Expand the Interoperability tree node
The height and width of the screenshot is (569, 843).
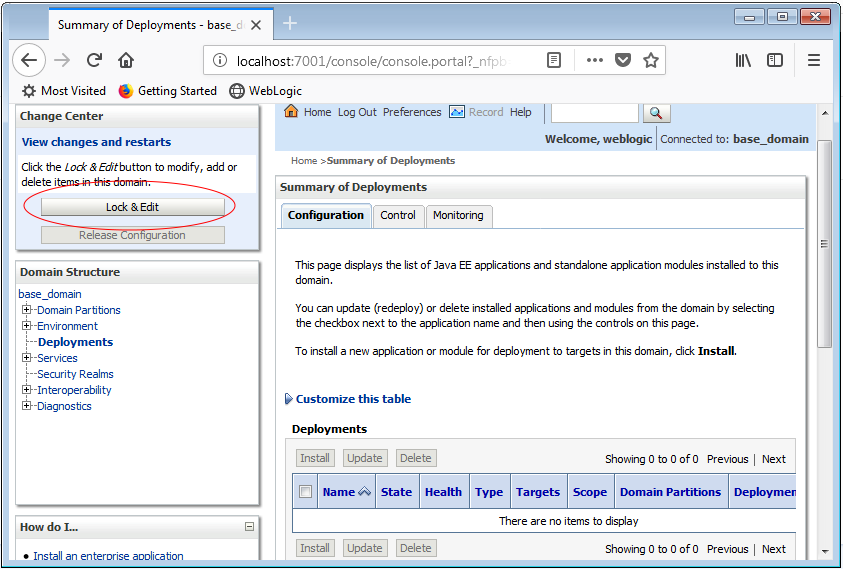click(26, 390)
